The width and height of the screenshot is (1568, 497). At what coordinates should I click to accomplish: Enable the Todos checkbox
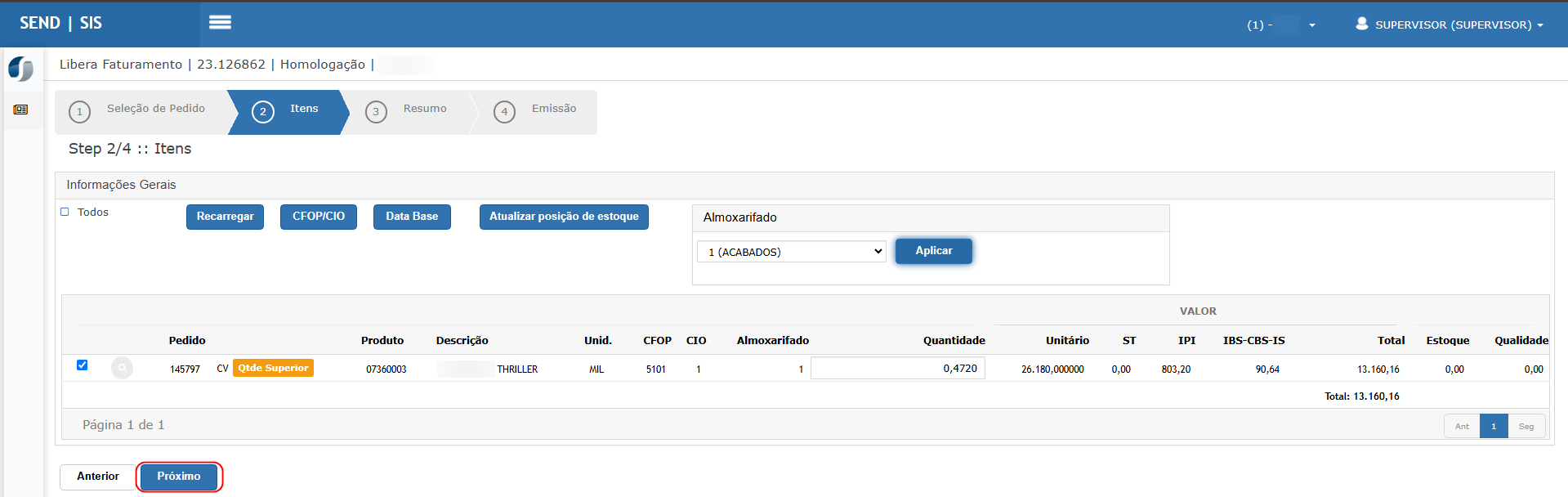65,212
